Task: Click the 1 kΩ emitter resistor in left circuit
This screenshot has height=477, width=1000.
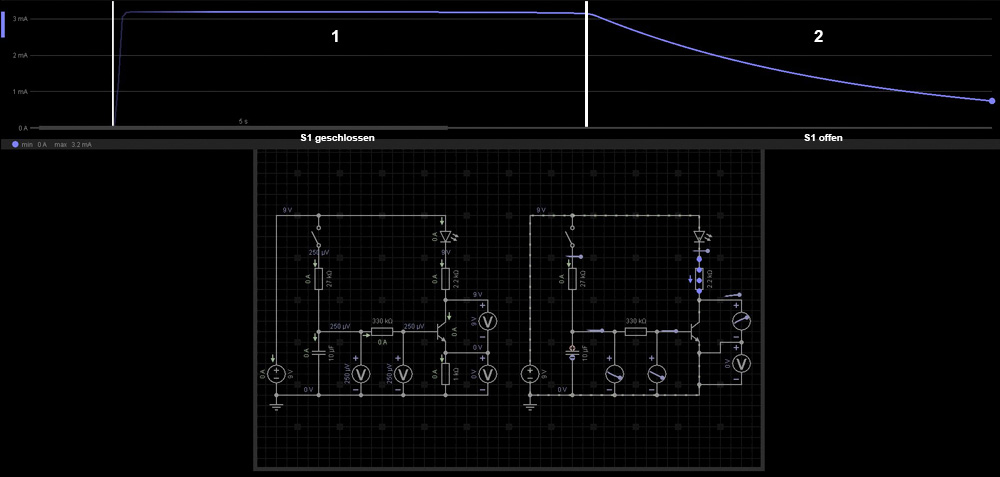Action: coord(445,373)
